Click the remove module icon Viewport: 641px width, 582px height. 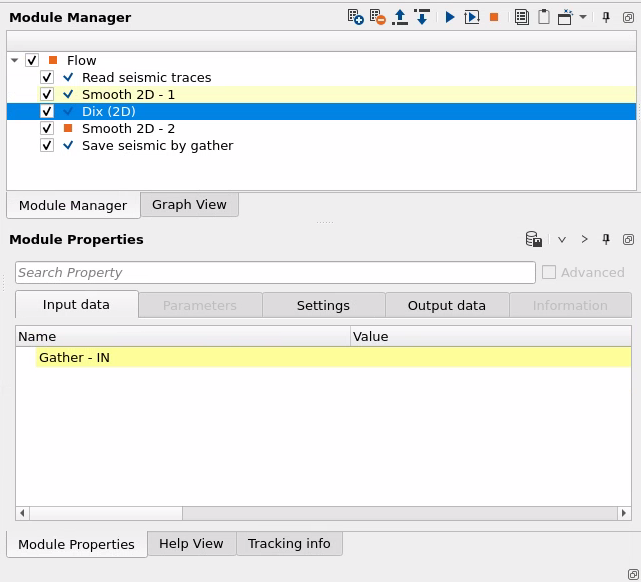click(x=377, y=17)
